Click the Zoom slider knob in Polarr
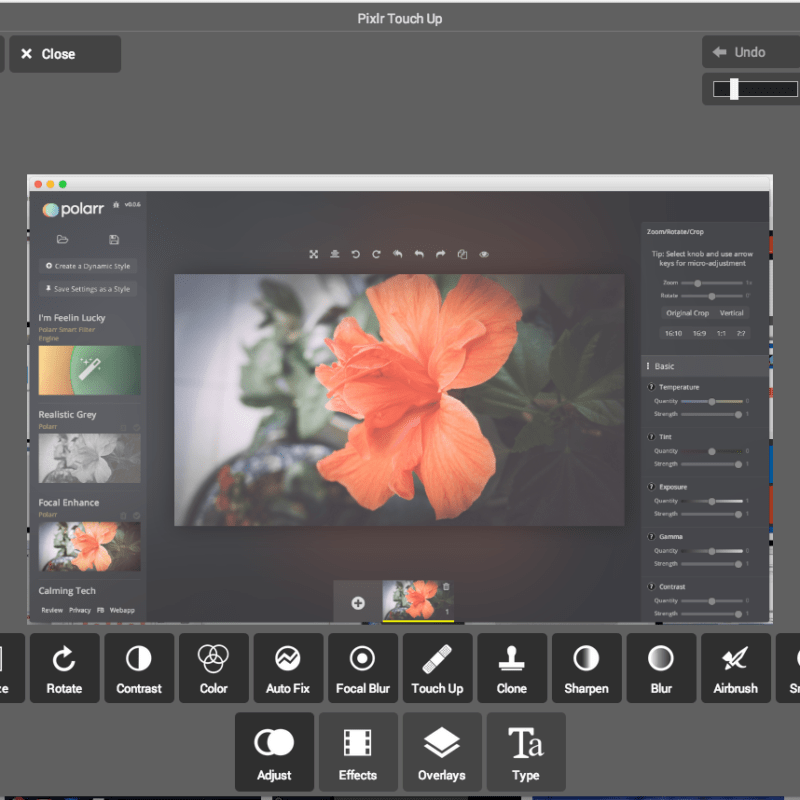Viewport: 800px width, 800px height. [697, 283]
